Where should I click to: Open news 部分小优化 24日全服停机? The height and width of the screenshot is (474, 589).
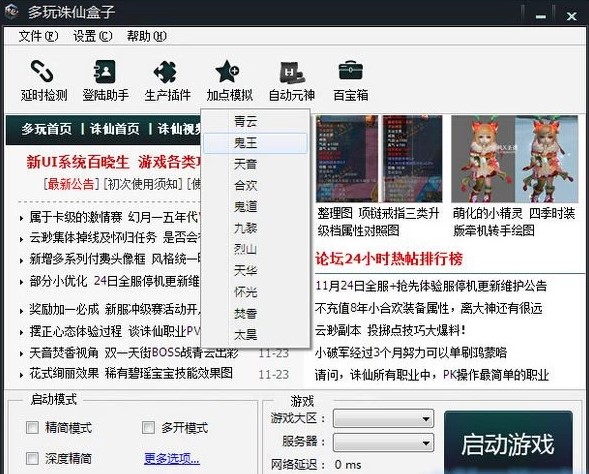click(115, 281)
